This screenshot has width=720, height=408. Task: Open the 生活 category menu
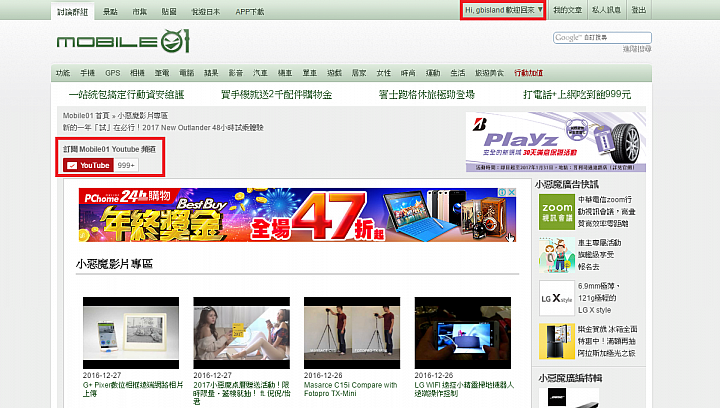pos(458,73)
